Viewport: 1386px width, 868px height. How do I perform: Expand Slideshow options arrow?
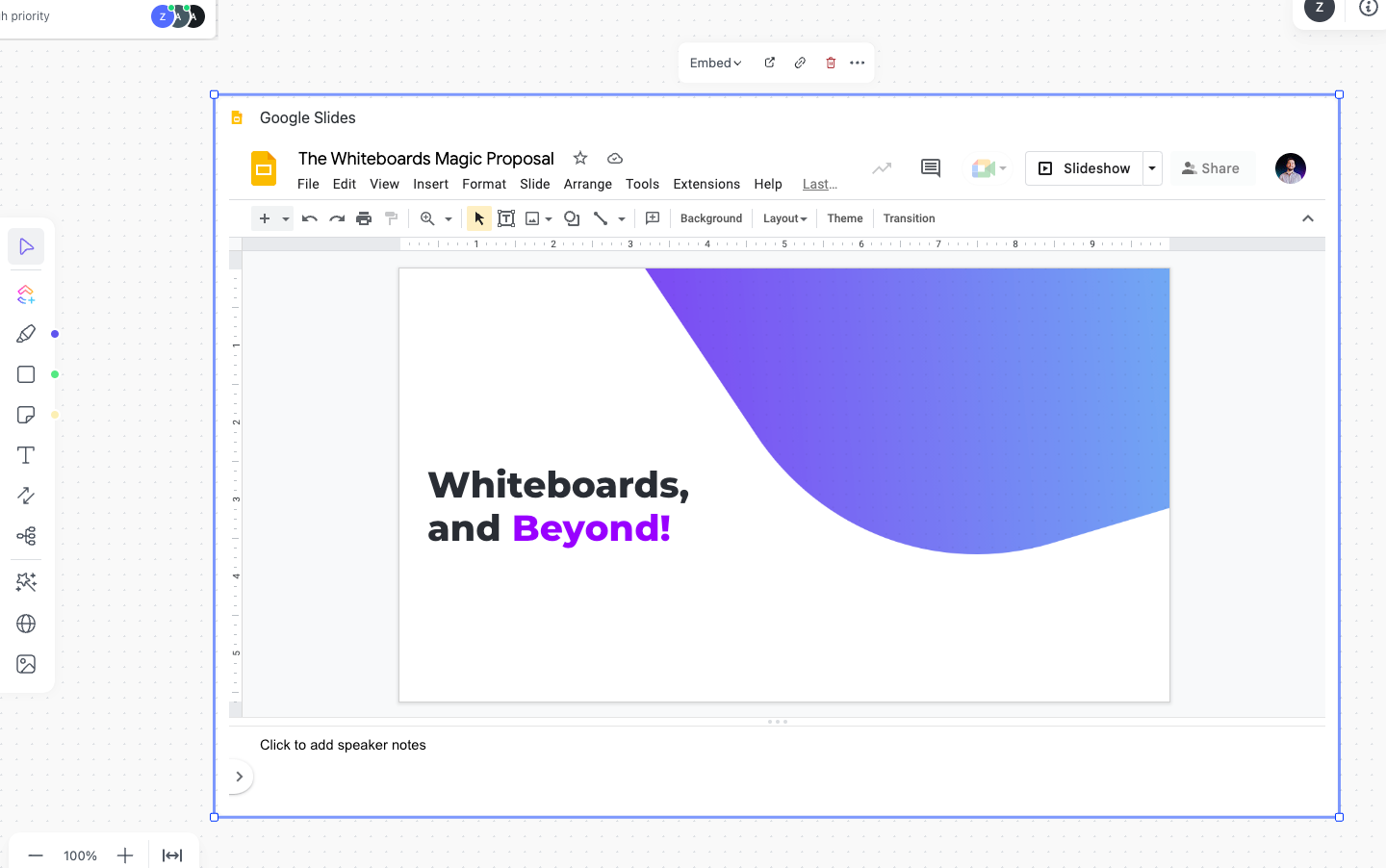click(x=1152, y=168)
